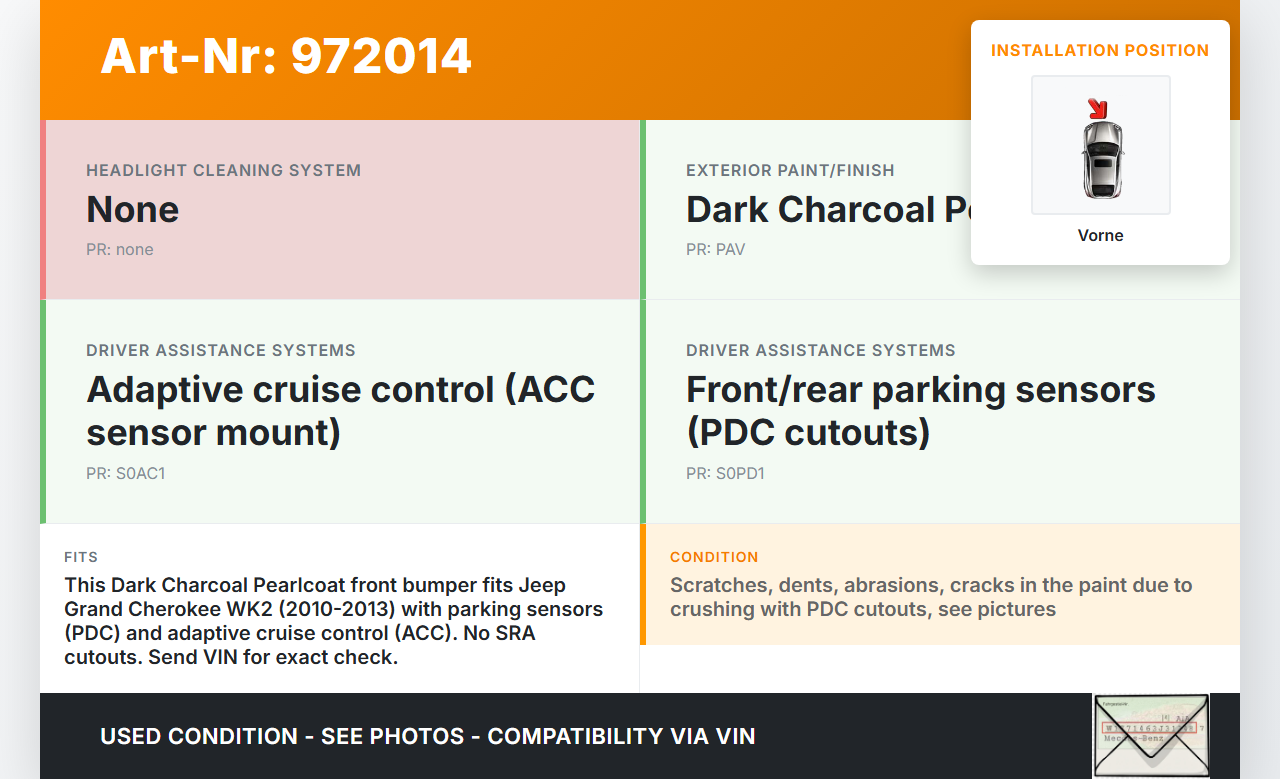Click the Condition section heading
This screenshot has width=1280, height=779.
pos(714,557)
